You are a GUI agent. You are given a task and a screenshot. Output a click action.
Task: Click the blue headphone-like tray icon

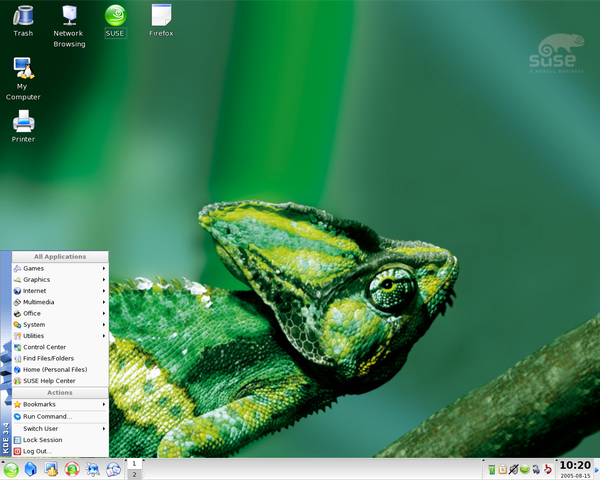[x=536, y=469]
